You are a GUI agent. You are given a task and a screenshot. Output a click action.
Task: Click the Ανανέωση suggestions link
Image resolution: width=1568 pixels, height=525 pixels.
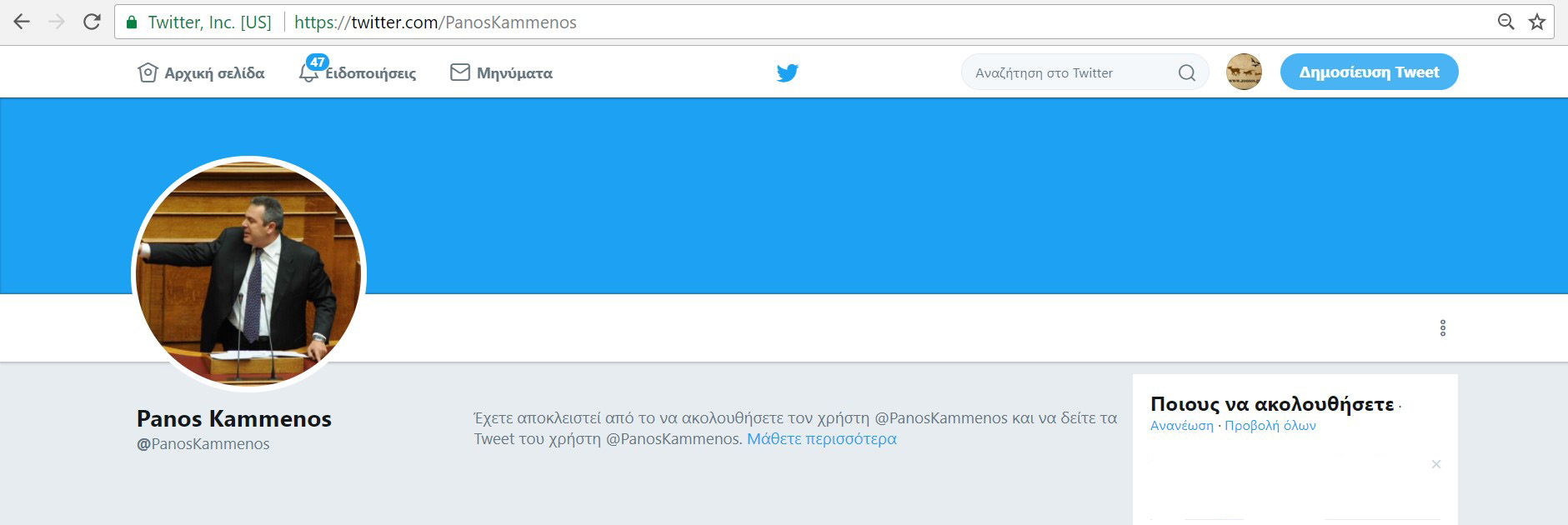[1182, 425]
